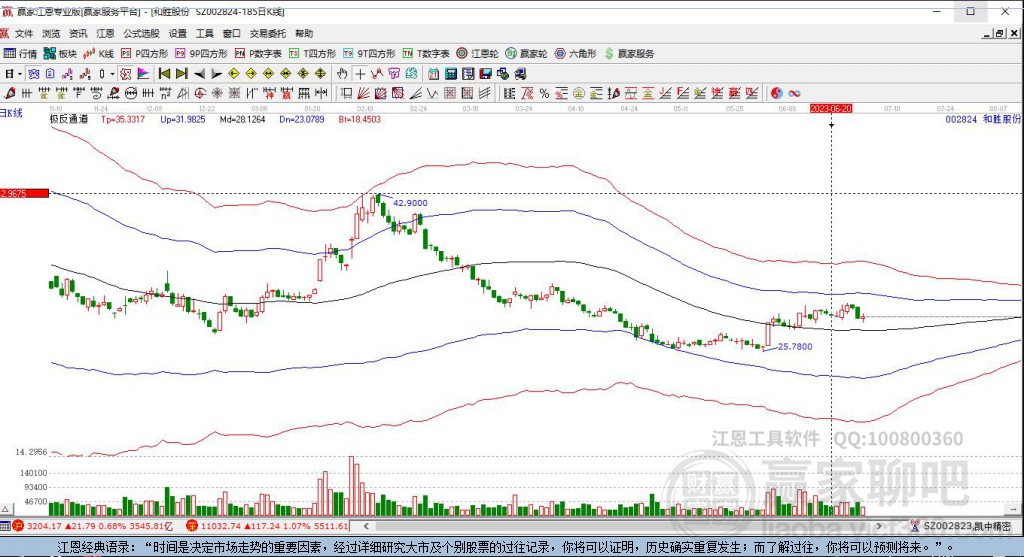Show the K线 candlestick chart
Screen dimensions: 1024x557
click(x=99, y=54)
